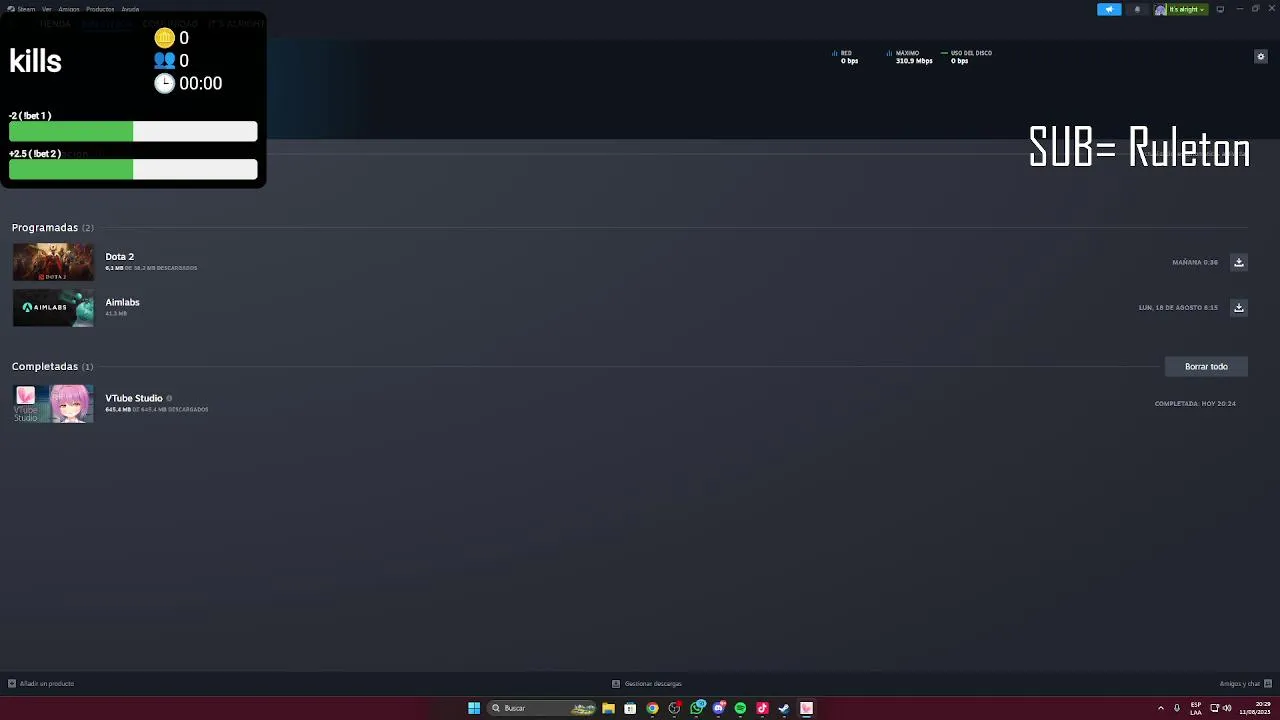Click "COMPLETADA: HOY 20:24" status text

[1195, 403]
